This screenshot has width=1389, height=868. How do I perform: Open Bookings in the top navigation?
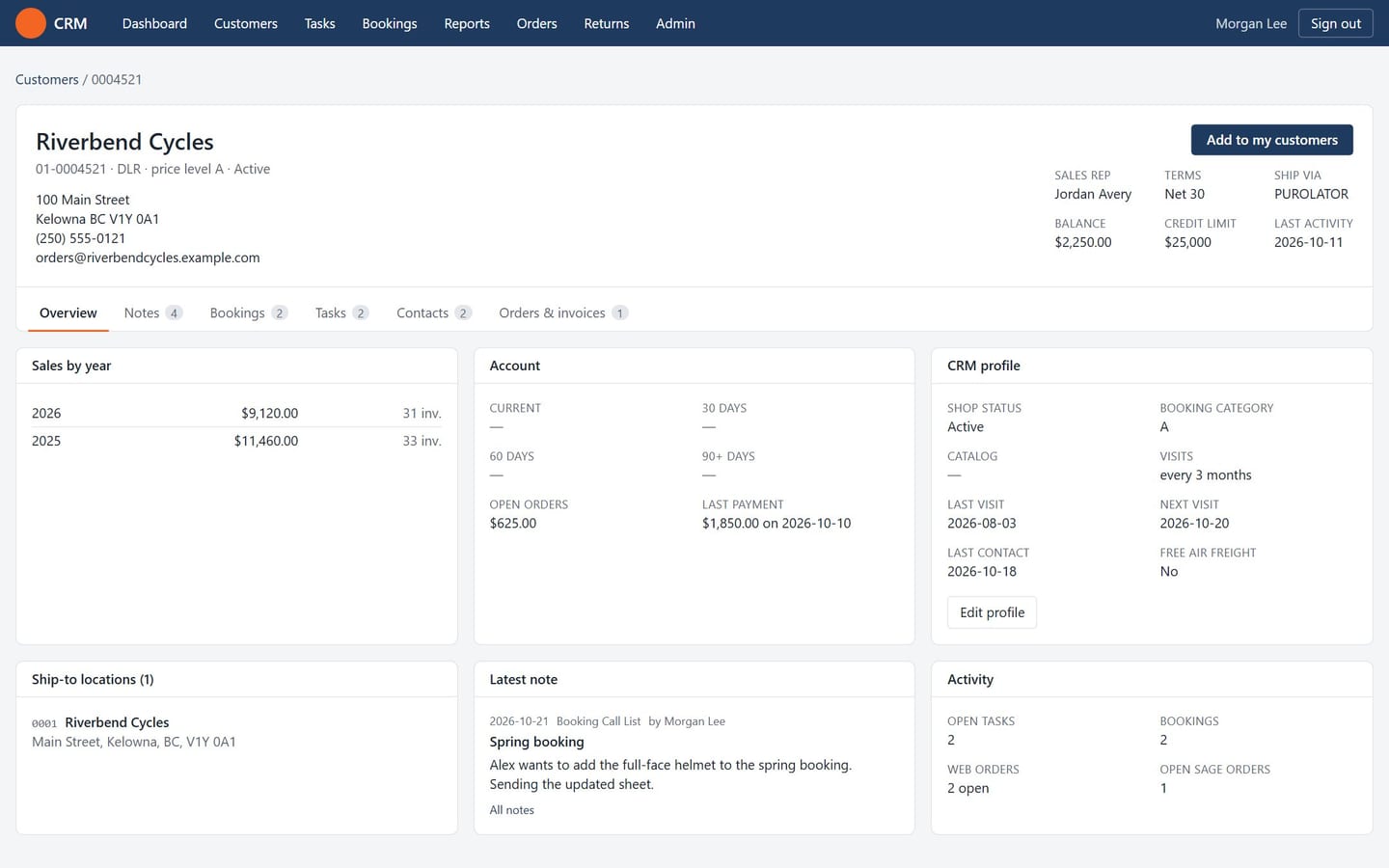(390, 23)
